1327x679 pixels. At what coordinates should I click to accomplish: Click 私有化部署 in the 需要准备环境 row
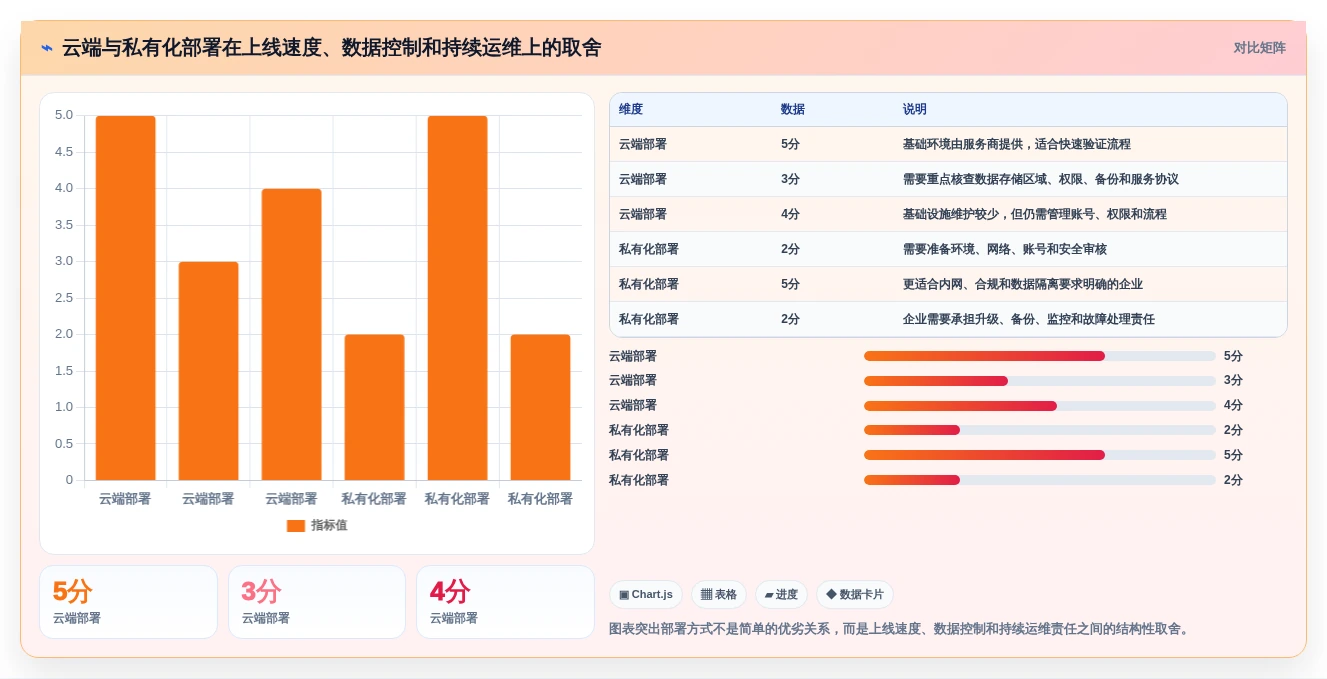tap(649, 249)
